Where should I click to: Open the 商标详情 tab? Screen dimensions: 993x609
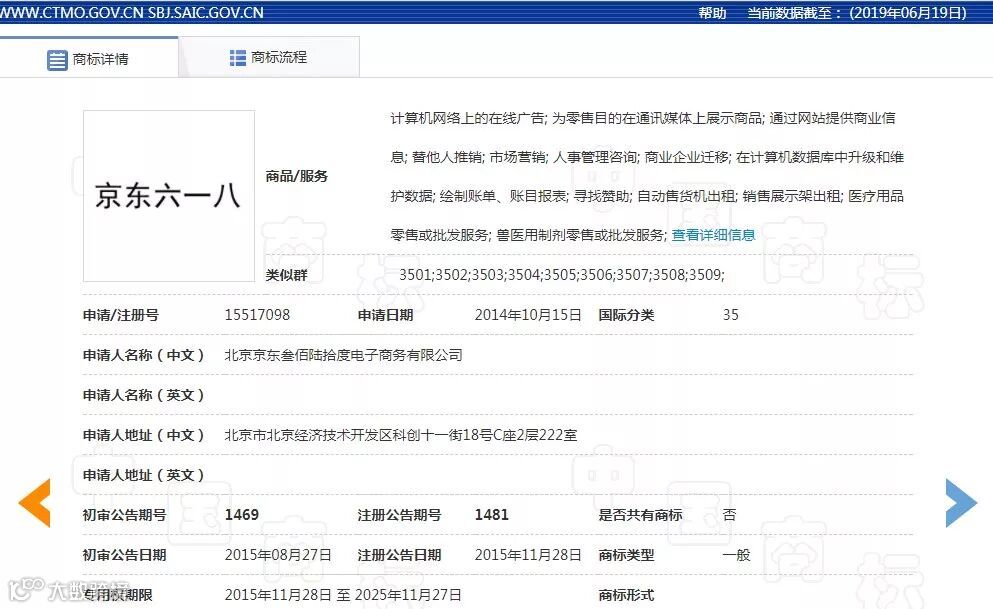point(89,58)
